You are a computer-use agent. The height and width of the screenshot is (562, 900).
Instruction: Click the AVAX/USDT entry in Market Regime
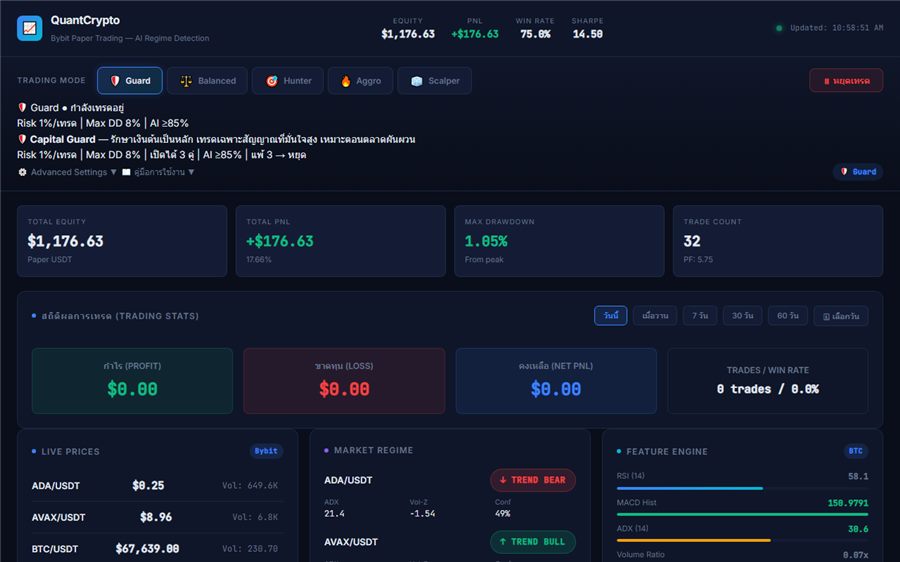tap(351, 542)
